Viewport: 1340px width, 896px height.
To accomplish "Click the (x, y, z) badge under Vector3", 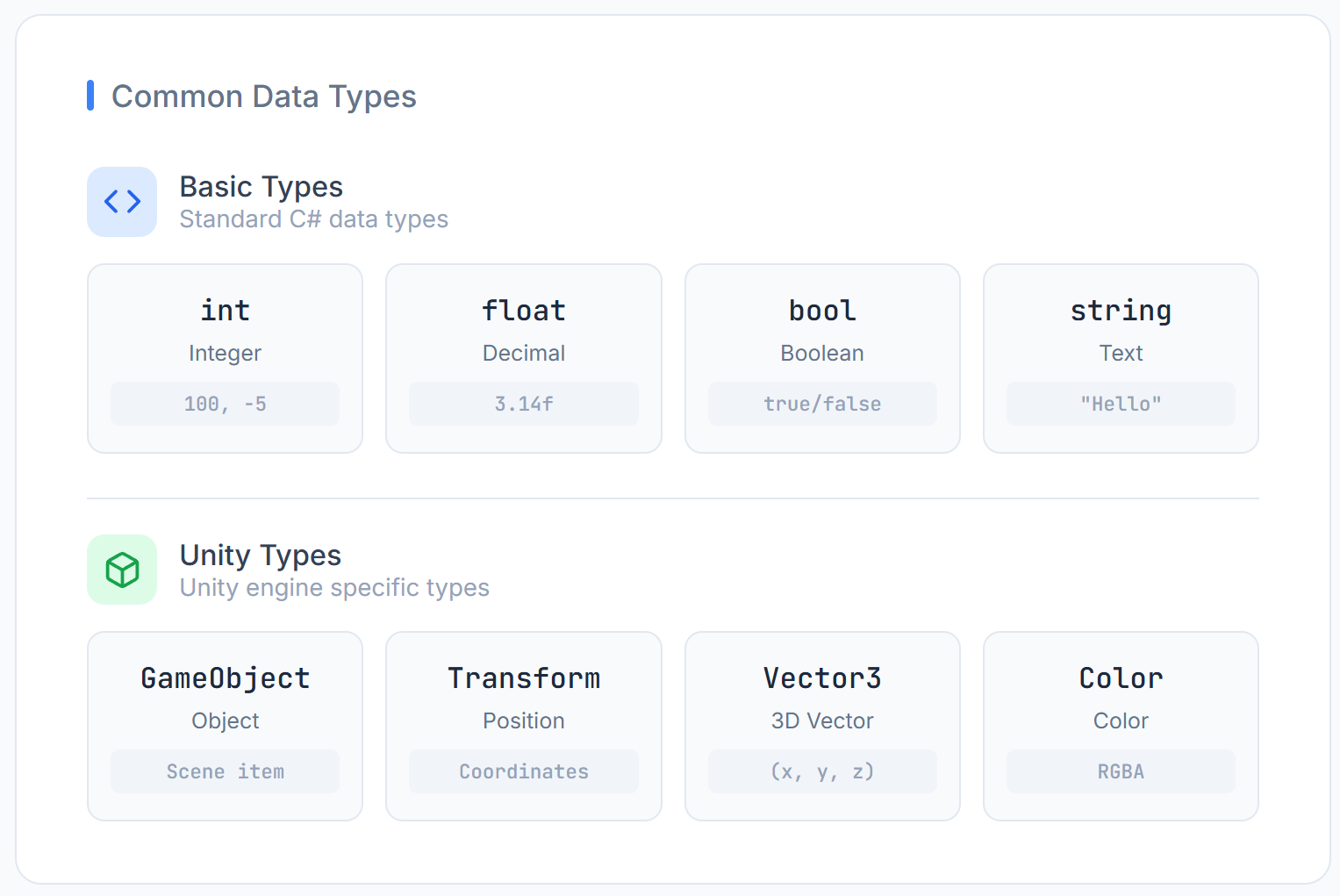I will point(821,771).
